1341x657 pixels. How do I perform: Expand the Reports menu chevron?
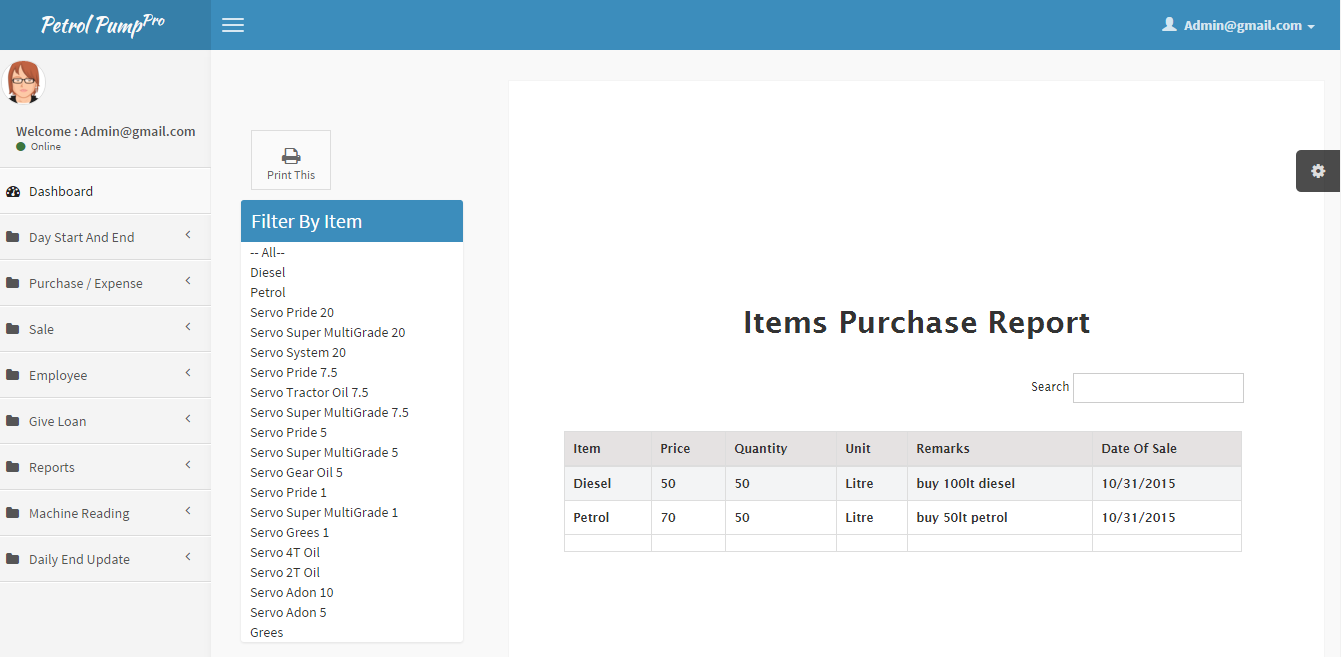[188, 466]
